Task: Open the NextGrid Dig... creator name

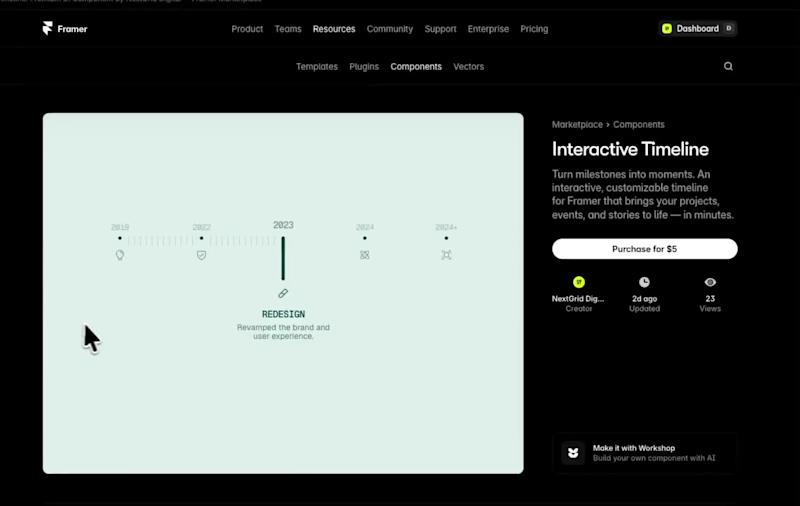Action: [578, 299]
